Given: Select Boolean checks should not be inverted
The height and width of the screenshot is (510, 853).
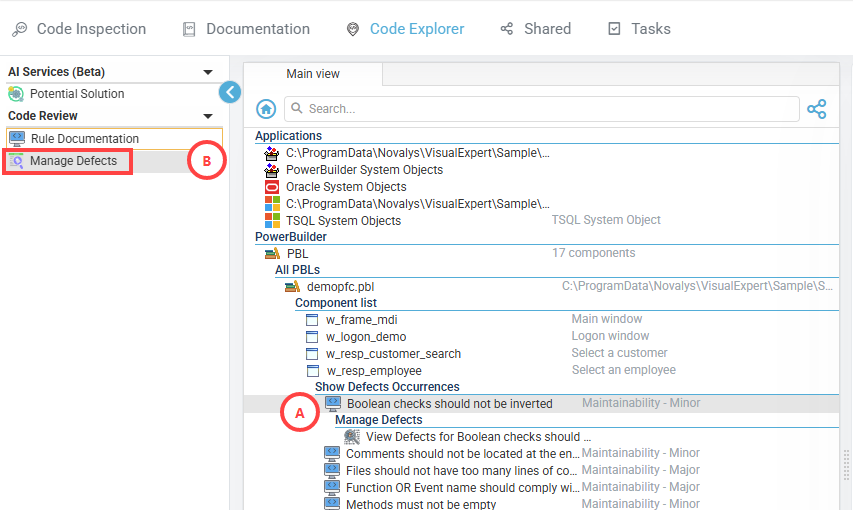Looking at the screenshot, I should click(449, 404).
